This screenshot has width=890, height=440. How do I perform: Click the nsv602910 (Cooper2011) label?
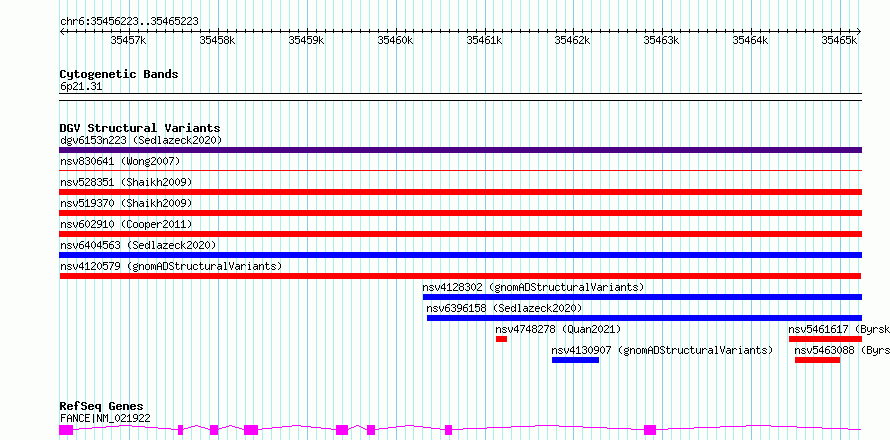[x=126, y=224]
